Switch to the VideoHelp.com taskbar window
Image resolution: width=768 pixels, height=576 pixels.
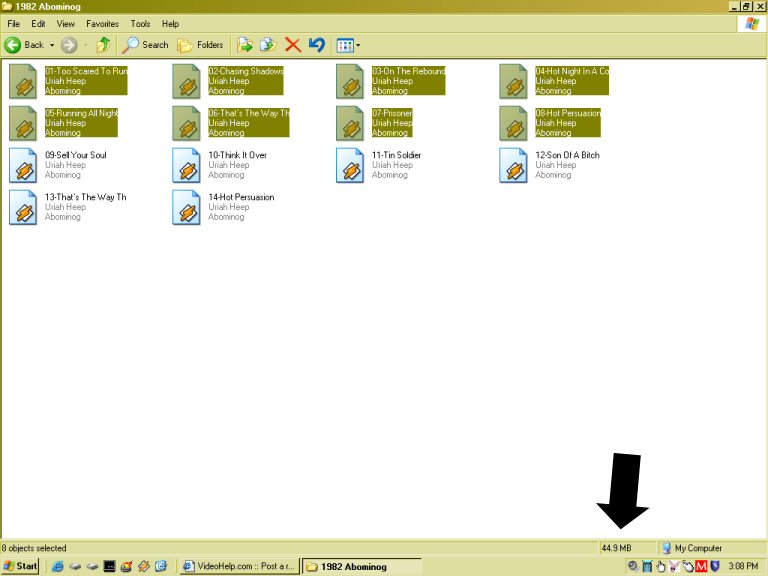click(x=239, y=566)
